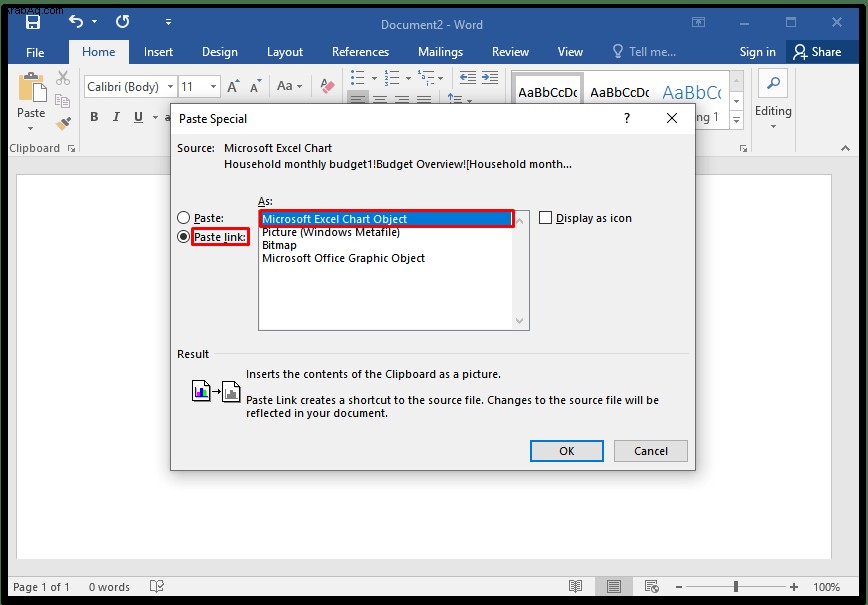
Task: Click Decrease Indent icon
Action: point(468,77)
